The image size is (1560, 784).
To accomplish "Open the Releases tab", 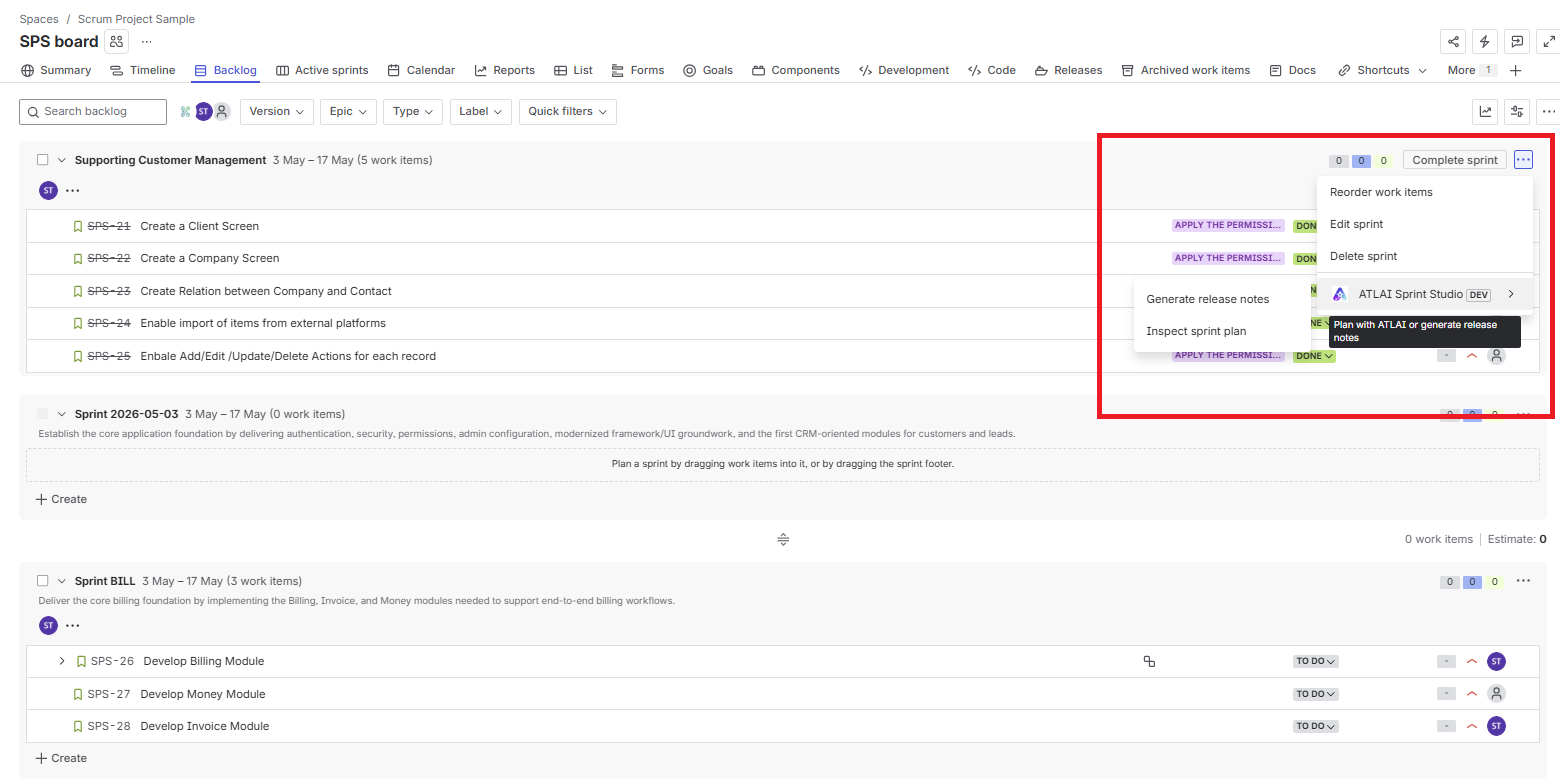I will click(x=1068, y=70).
